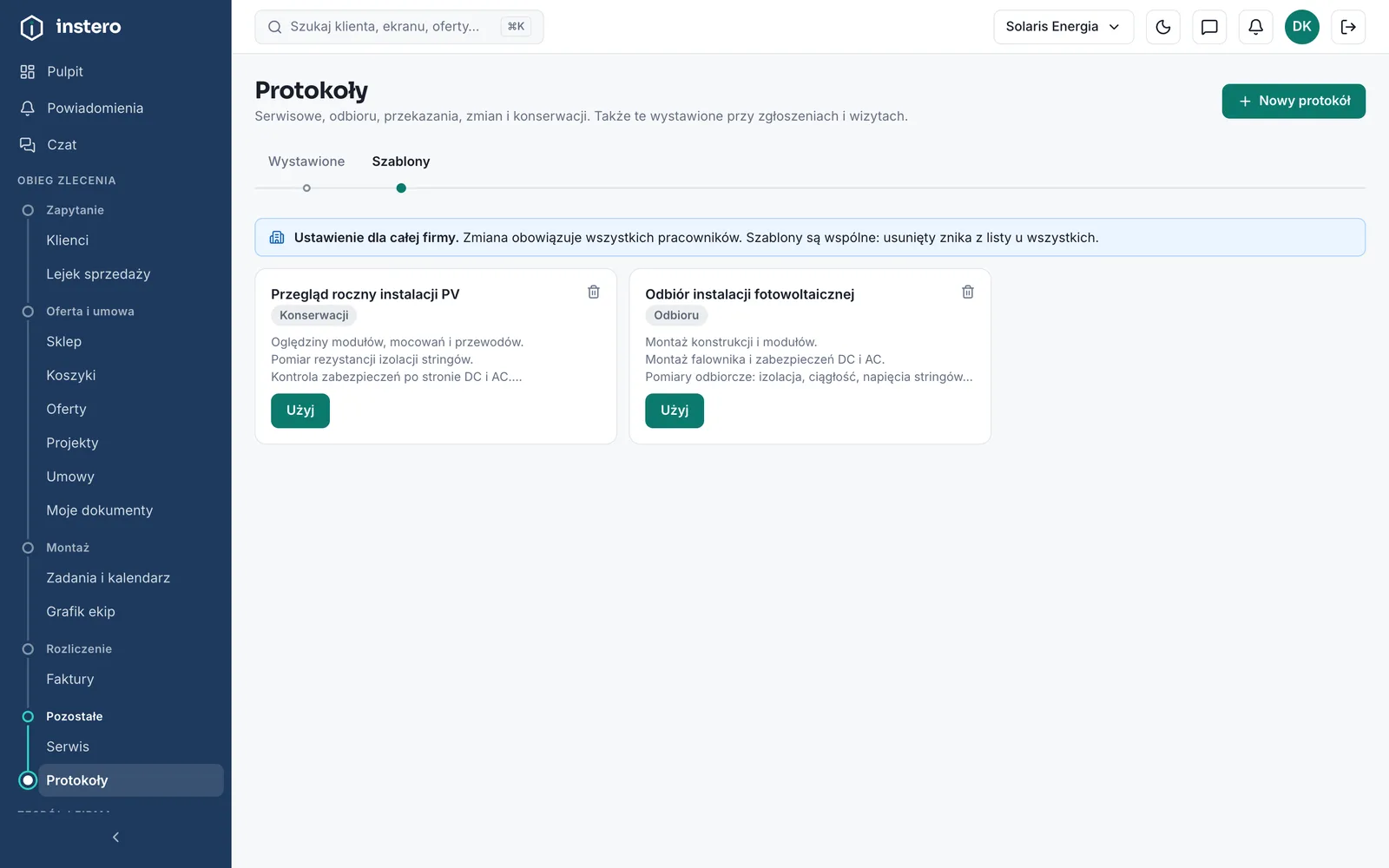Click trash icon on Odbiór instalacji fotowoltaicznej card
1389x868 pixels.
968,293
